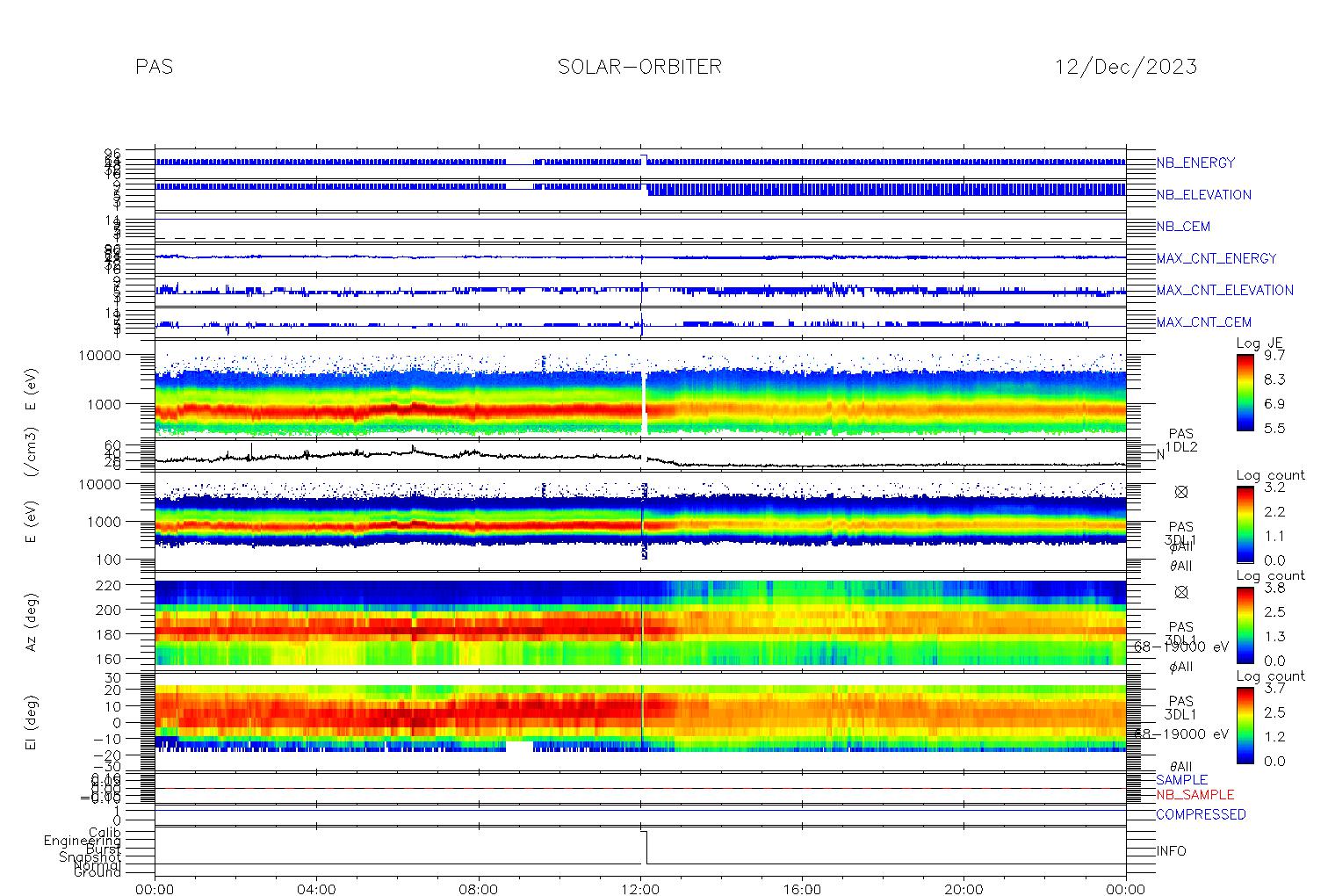The image size is (1328, 896).
Task: Click the 20:00 time tick label
Action: point(964,889)
